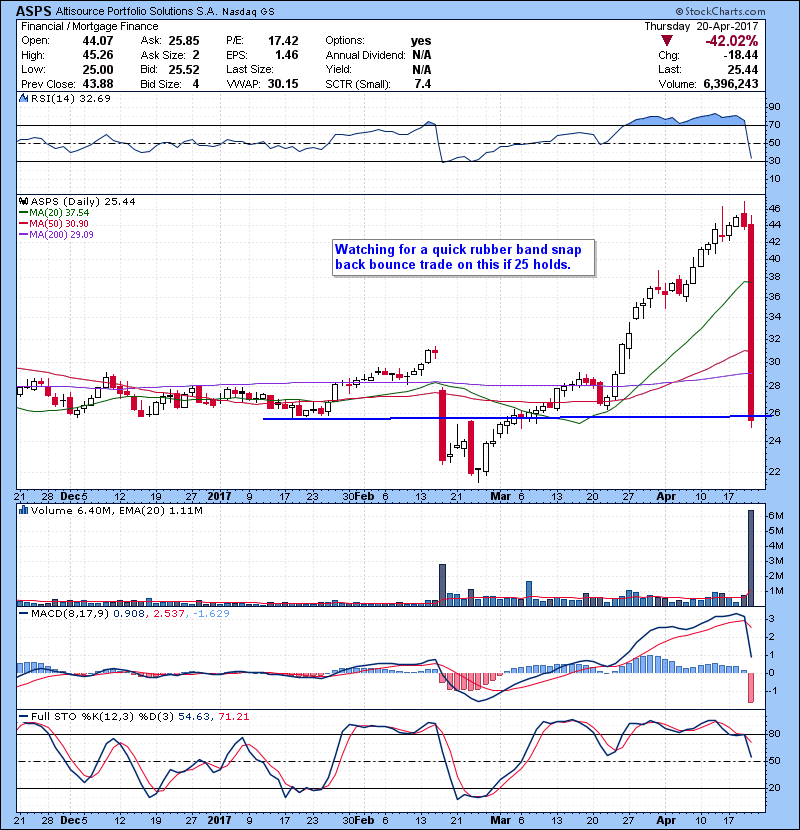Viewport: 800px width, 830px height.
Task: Click the Financial / Mortgage Finance sector label
Action: 89,26
